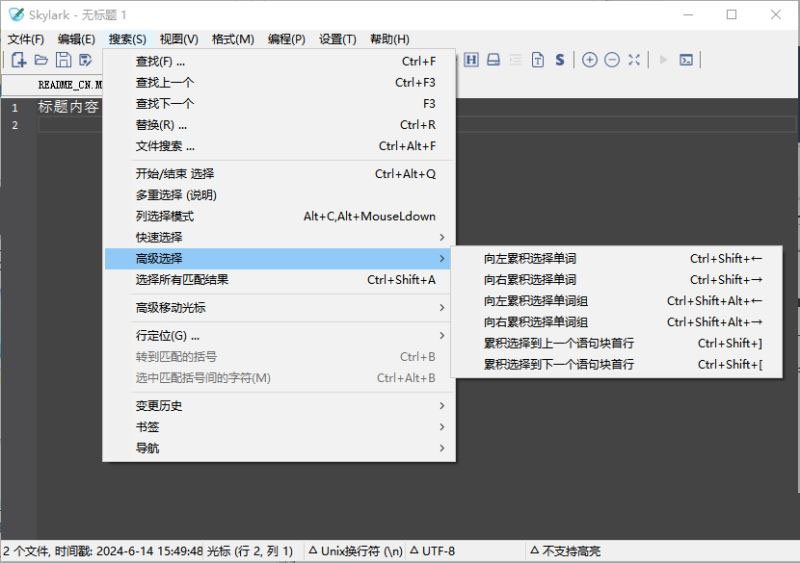Open the 编辑(E) menu
Image resolution: width=800 pixels, height=563 pixels.
tap(76, 39)
